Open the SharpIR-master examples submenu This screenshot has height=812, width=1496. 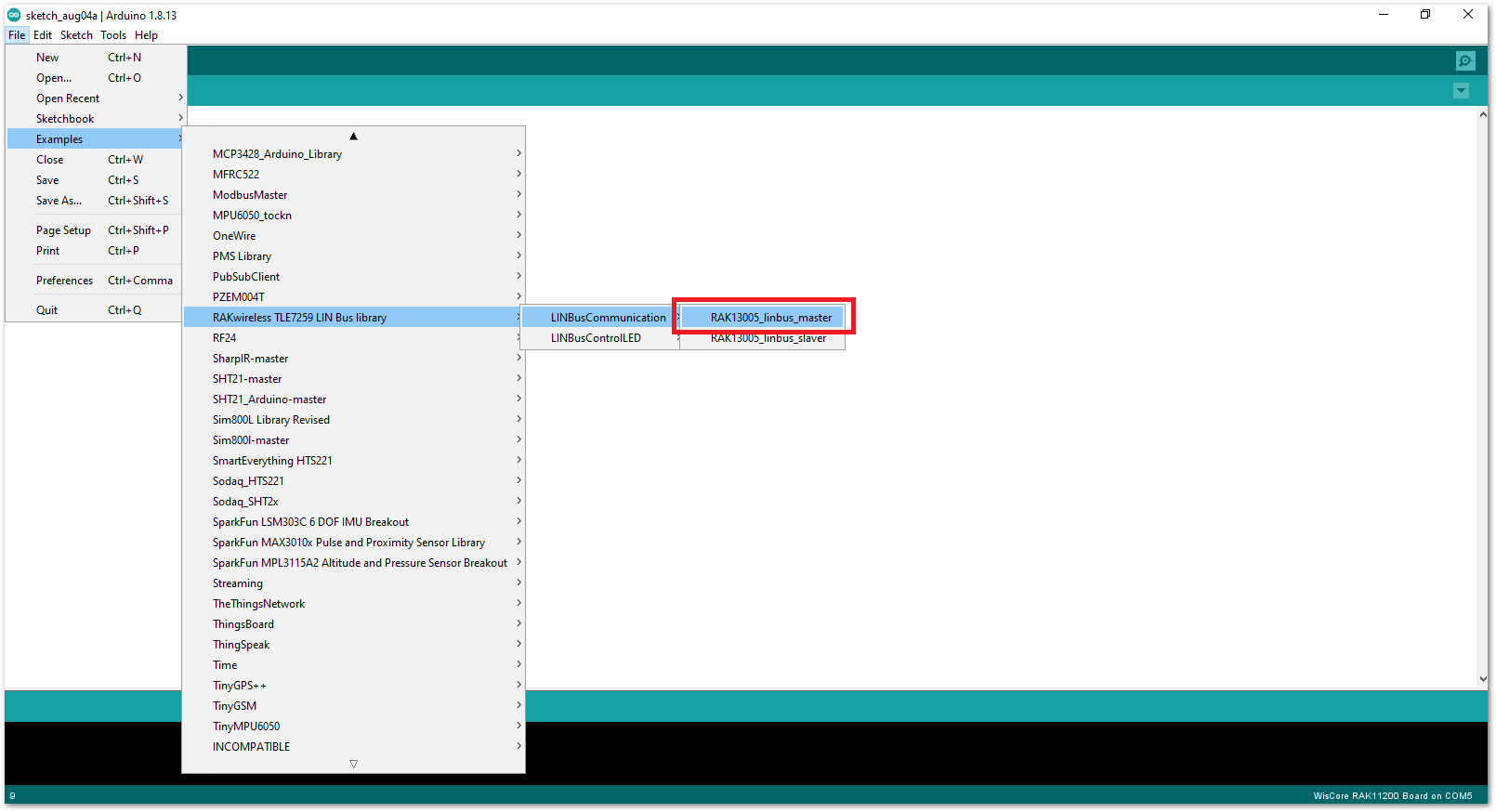[x=354, y=359]
